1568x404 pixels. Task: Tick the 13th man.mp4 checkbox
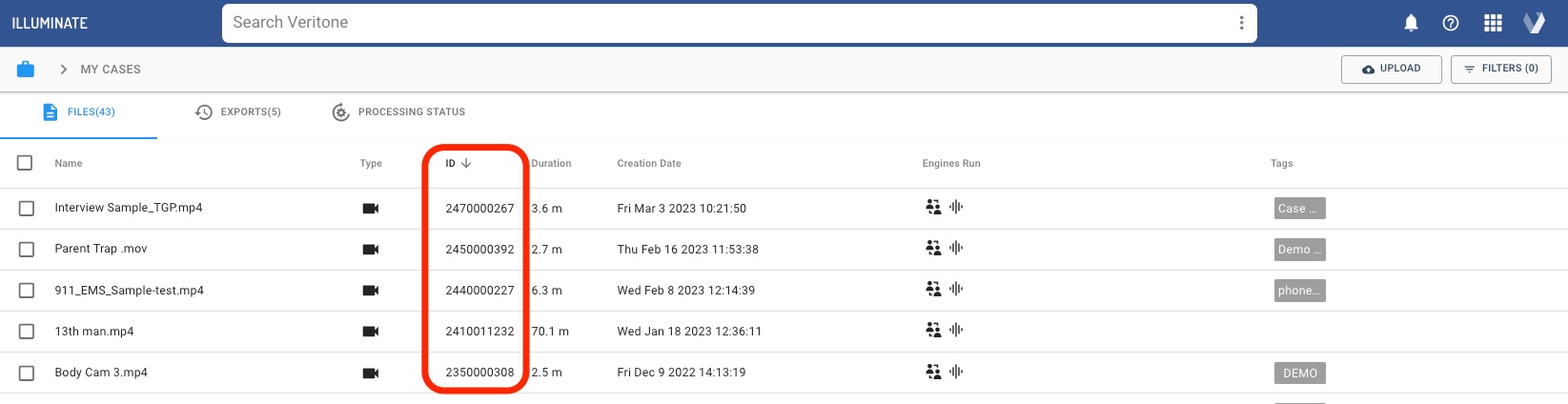27,332
